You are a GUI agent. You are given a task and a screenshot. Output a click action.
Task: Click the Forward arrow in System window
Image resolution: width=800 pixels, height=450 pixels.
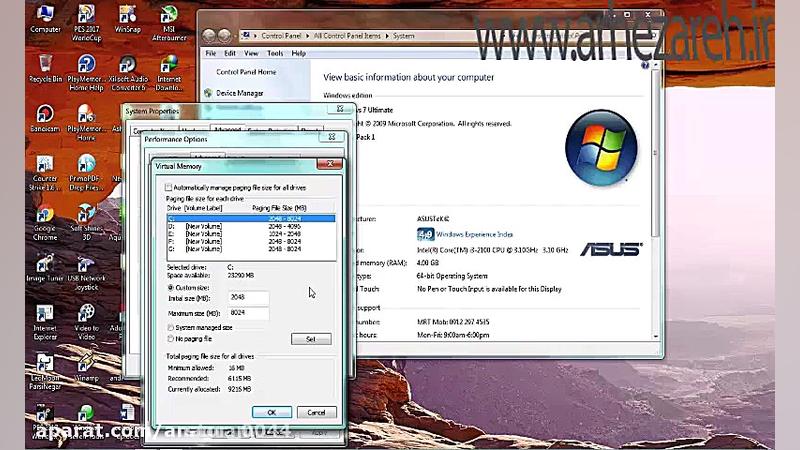[224, 35]
